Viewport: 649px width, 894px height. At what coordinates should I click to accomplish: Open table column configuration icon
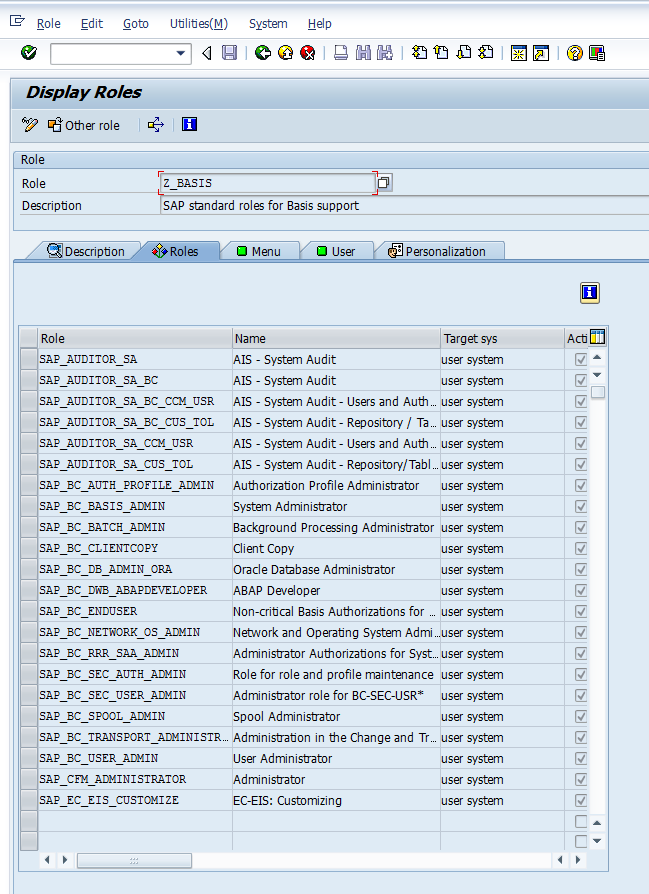597,337
